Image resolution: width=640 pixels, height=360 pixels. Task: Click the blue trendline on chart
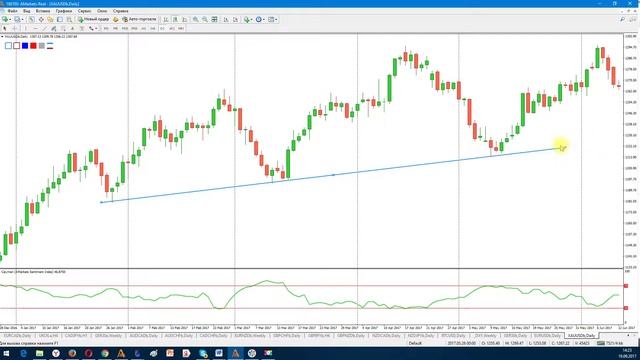click(333, 175)
